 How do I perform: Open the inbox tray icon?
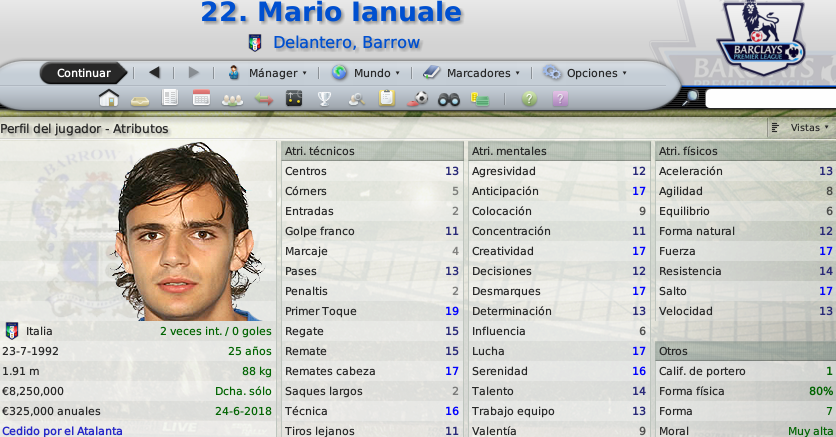point(140,100)
